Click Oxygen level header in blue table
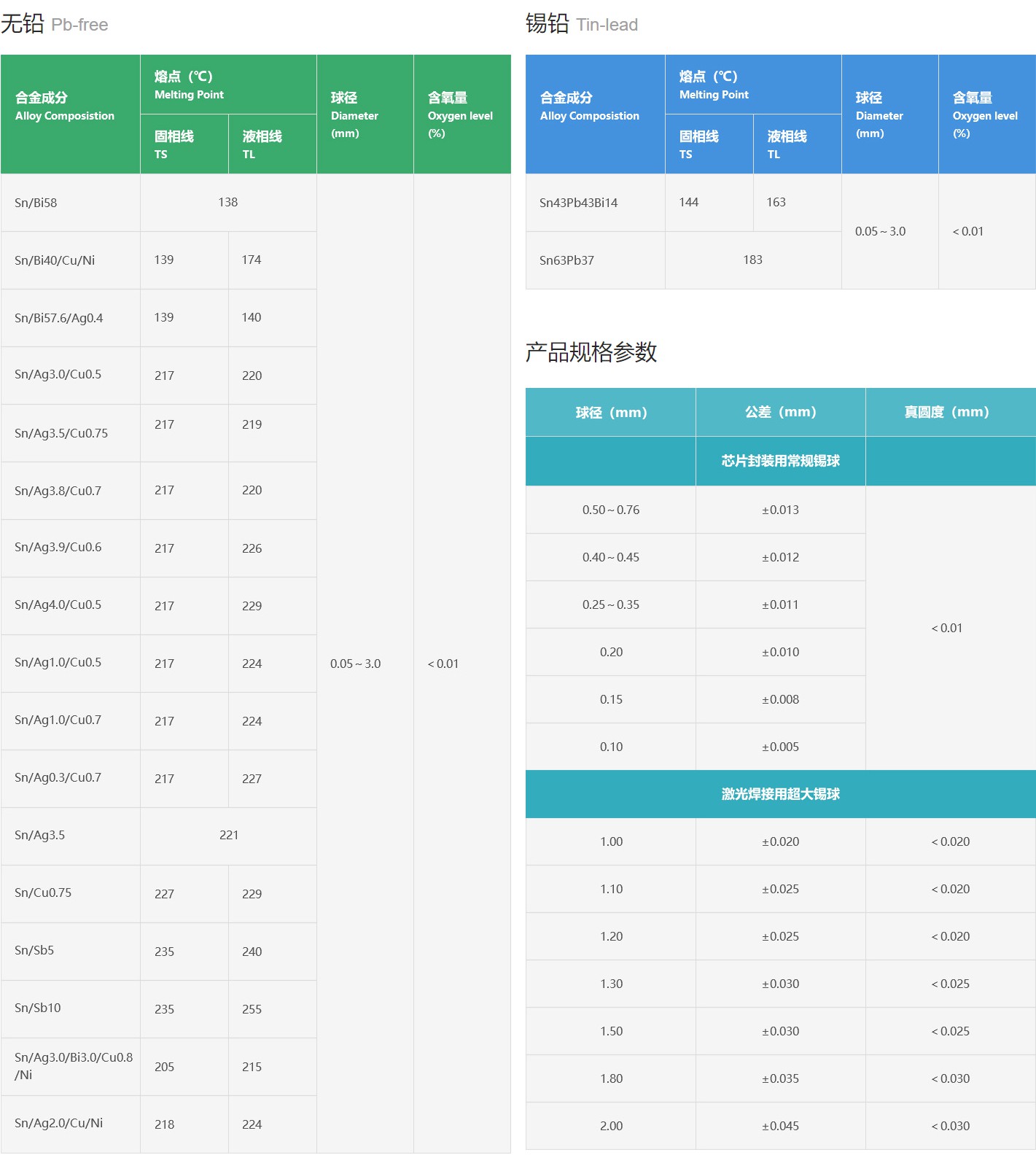The image size is (1036, 1155). click(x=985, y=114)
